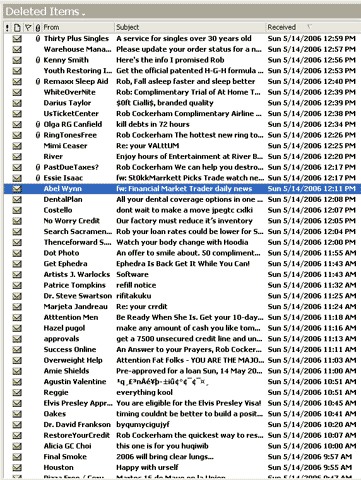This screenshot has height=480, width=361.
Task: Select sender approvals
Action: pyautogui.click(x=61, y=339)
